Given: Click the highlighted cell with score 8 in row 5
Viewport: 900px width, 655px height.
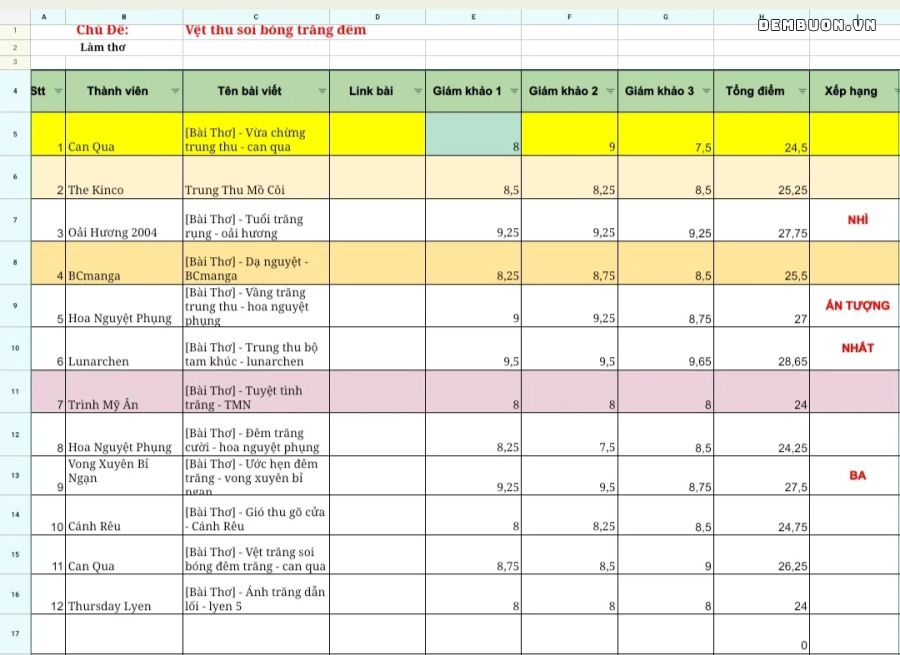Looking at the screenshot, I should (x=474, y=134).
